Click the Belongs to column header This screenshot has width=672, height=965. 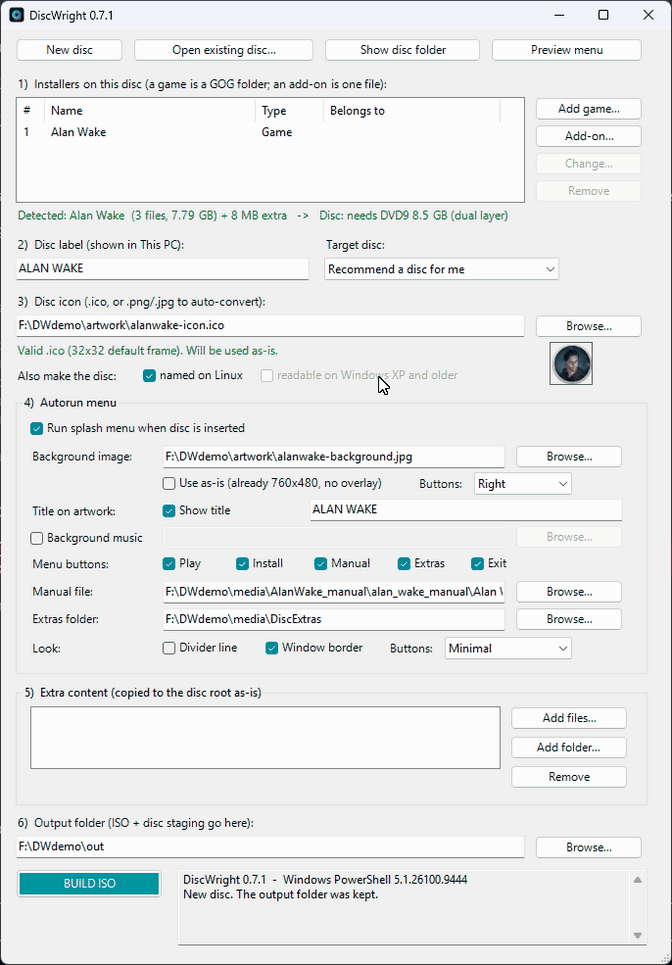tap(411, 111)
